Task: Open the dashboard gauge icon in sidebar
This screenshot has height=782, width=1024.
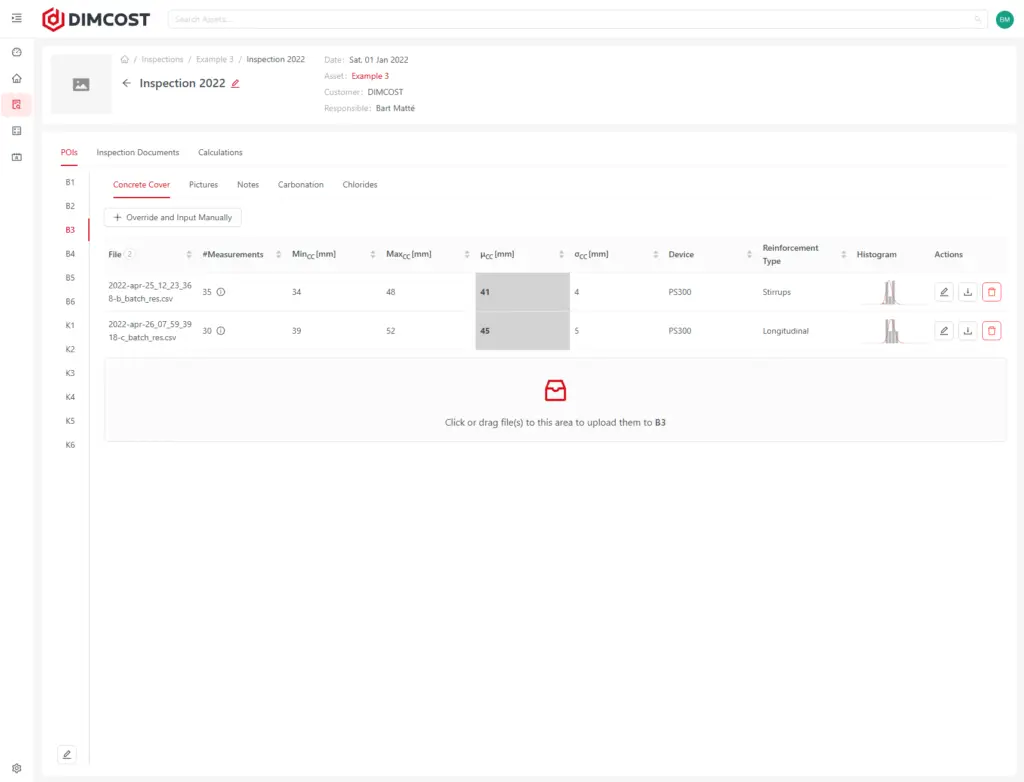Action: [16, 52]
